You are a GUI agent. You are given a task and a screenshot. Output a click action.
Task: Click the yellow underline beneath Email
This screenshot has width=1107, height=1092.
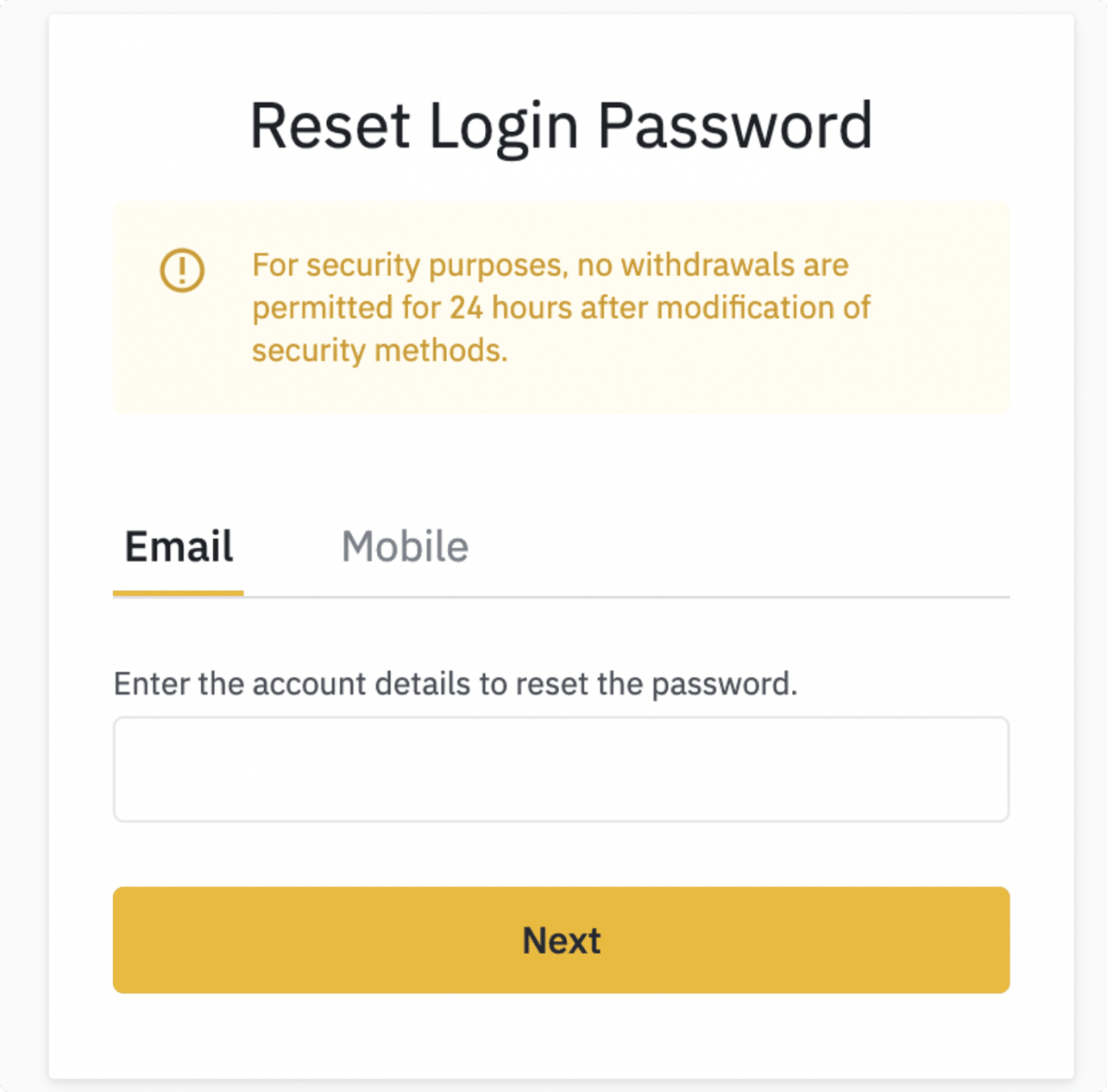pyautogui.click(x=178, y=593)
